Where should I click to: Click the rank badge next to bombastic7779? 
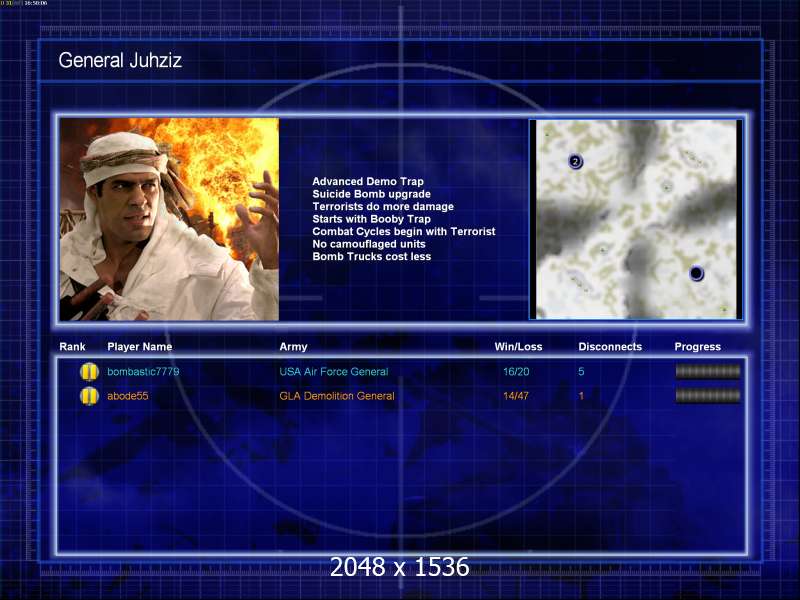tap(89, 371)
